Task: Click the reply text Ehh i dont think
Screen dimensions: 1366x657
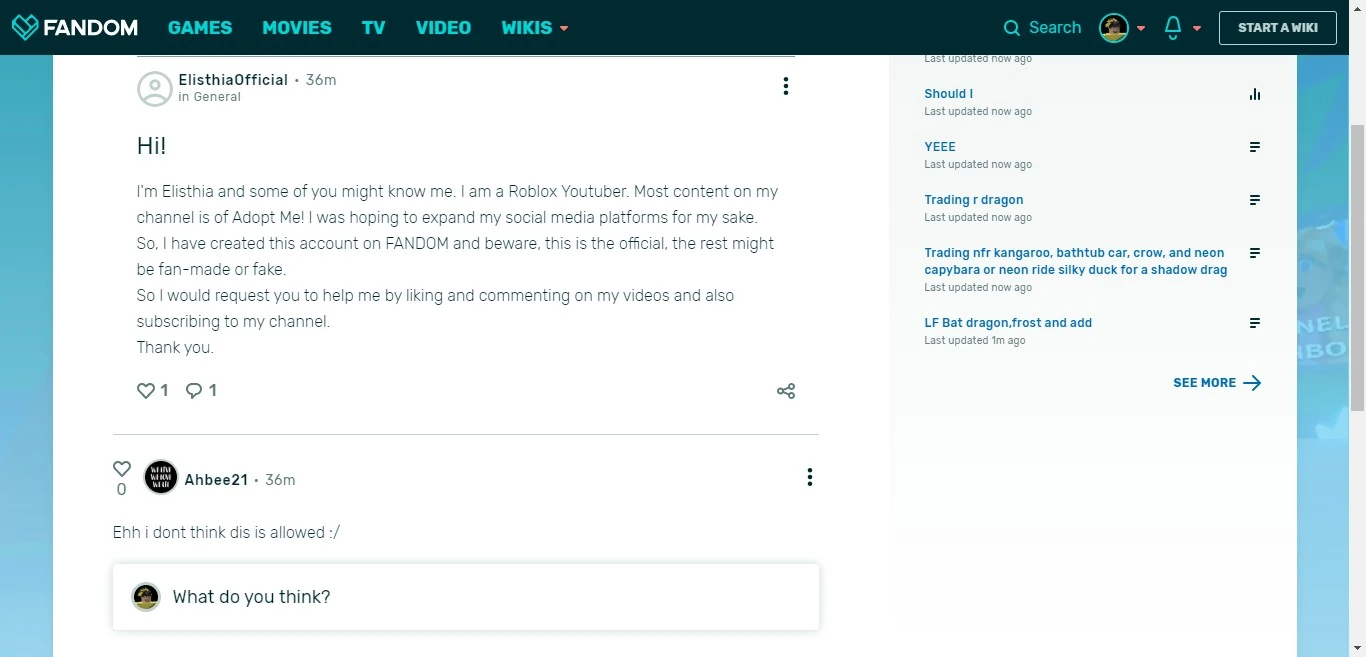Action: (226, 532)
